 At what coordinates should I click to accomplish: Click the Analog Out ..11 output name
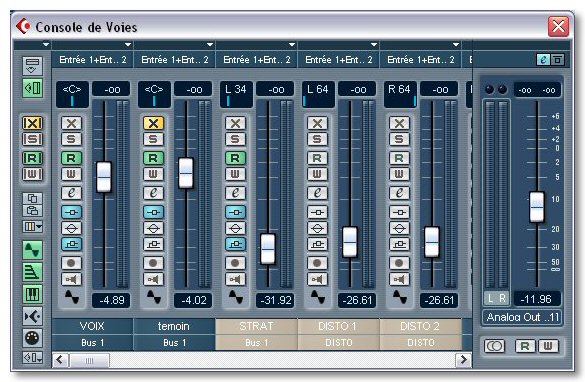pos(522,317)
